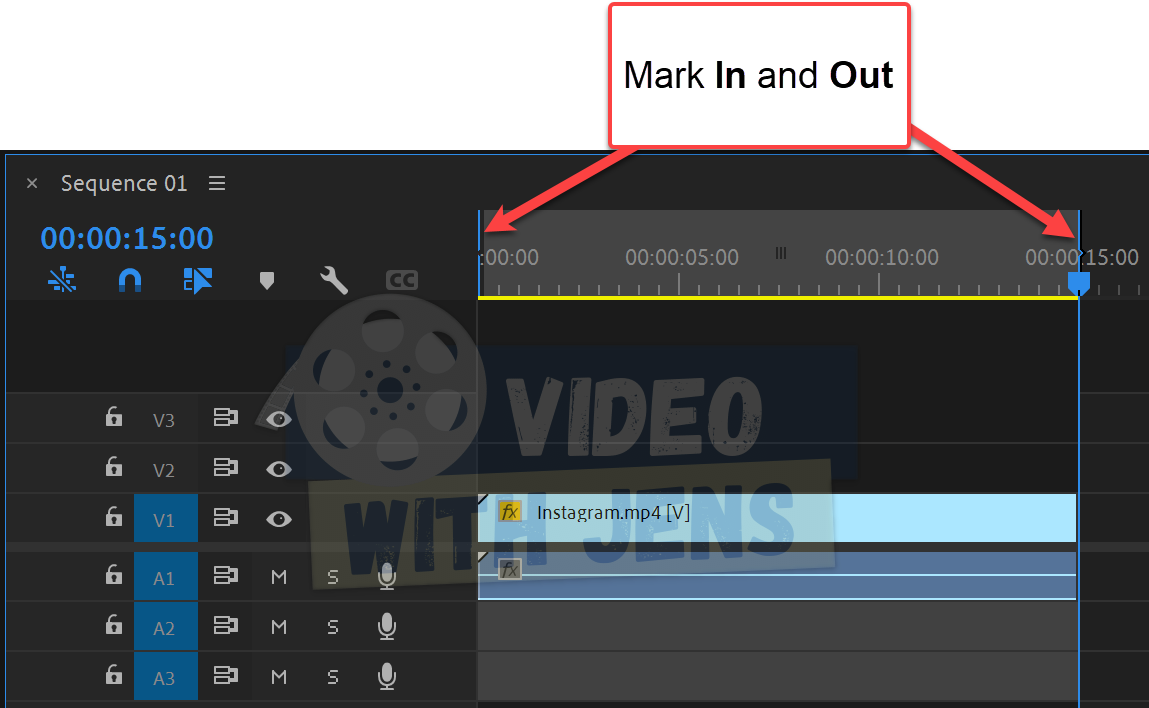Toggle A3 track targeting
Image resolution: width=1149 pixels, height=708 pixels.
click(x=166, y=676)
